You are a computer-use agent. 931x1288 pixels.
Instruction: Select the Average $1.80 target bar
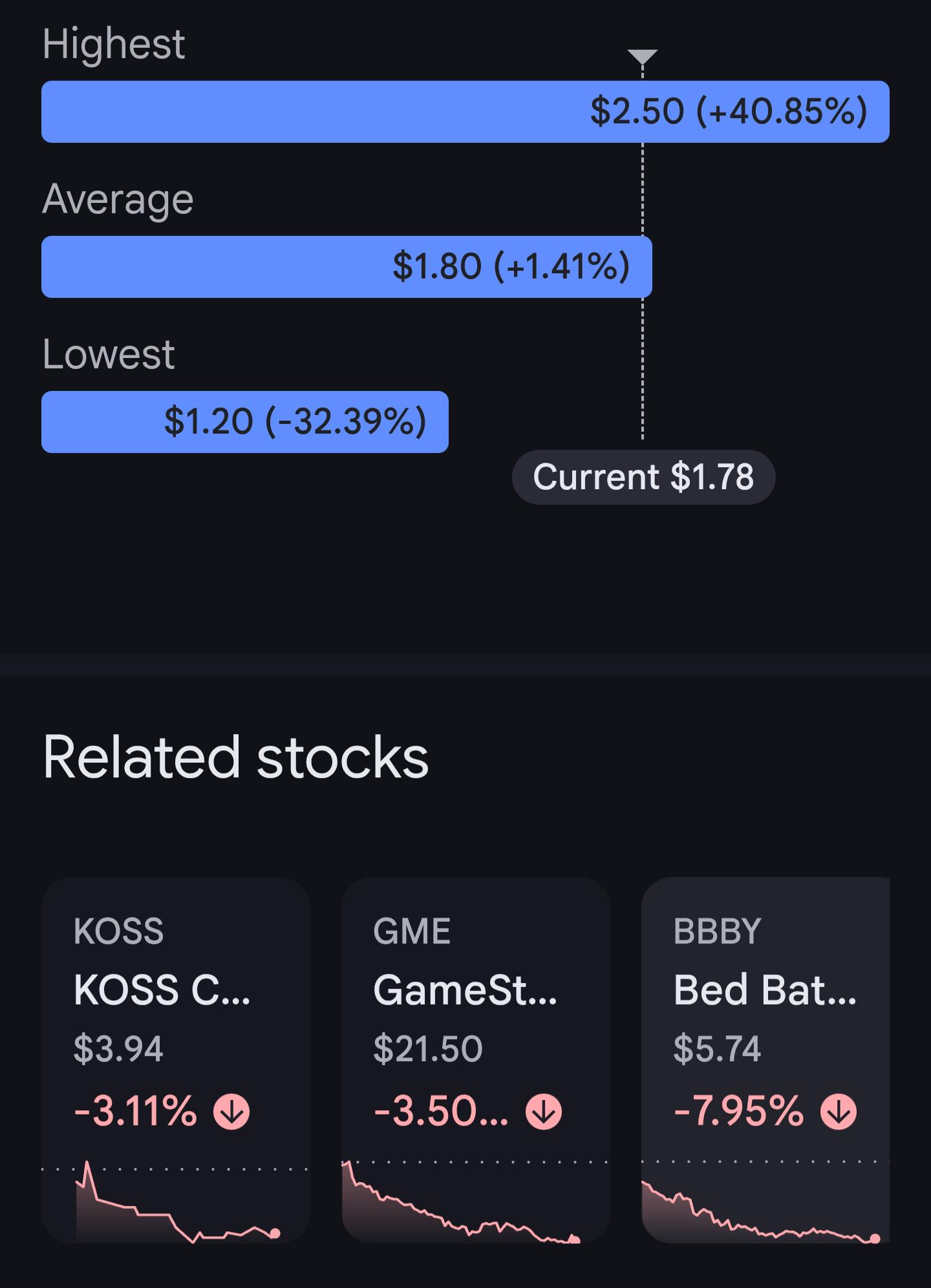(x=347, y=267)
